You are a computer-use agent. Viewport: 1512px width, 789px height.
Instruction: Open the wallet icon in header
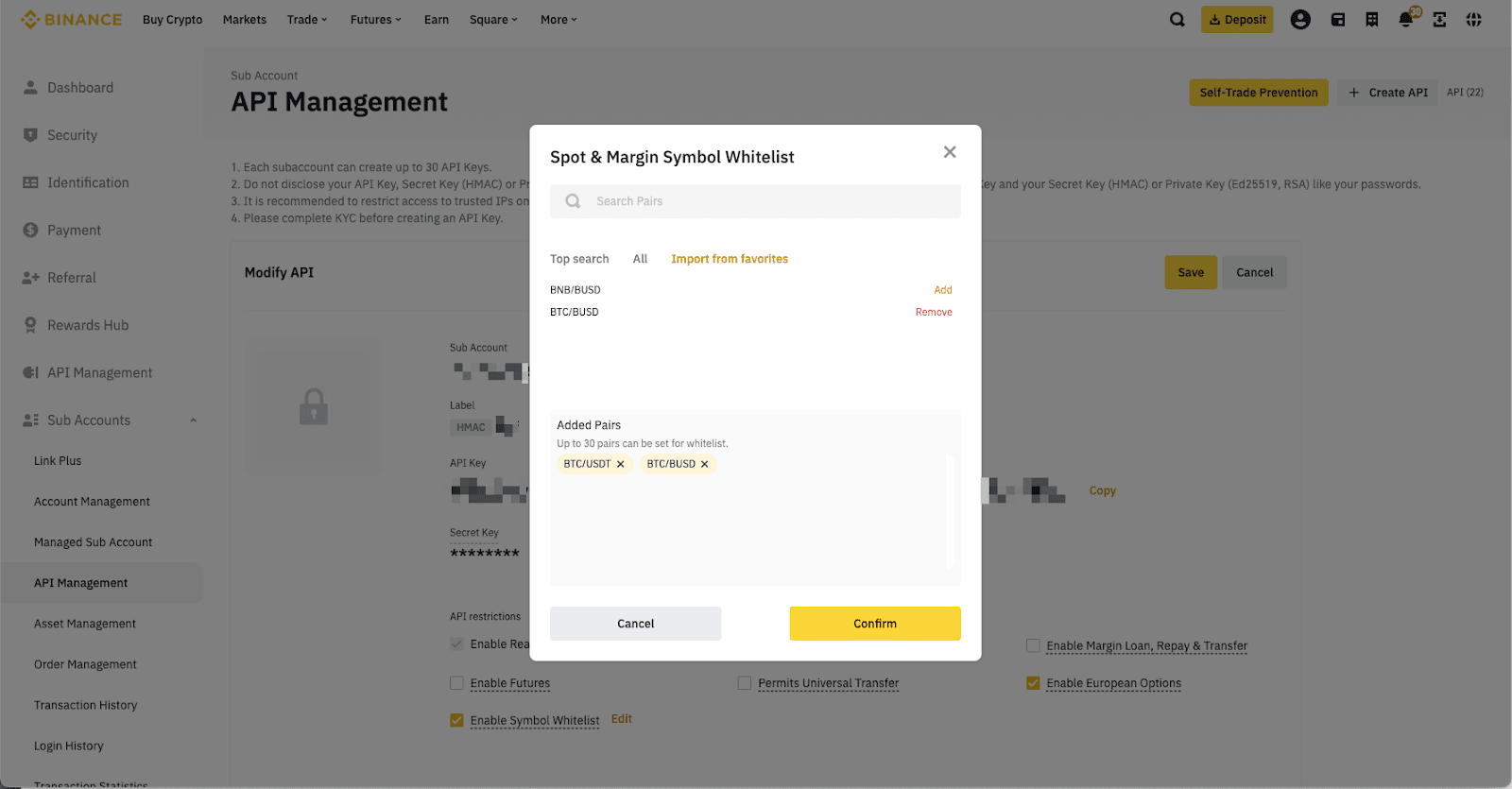[1337, 20]
